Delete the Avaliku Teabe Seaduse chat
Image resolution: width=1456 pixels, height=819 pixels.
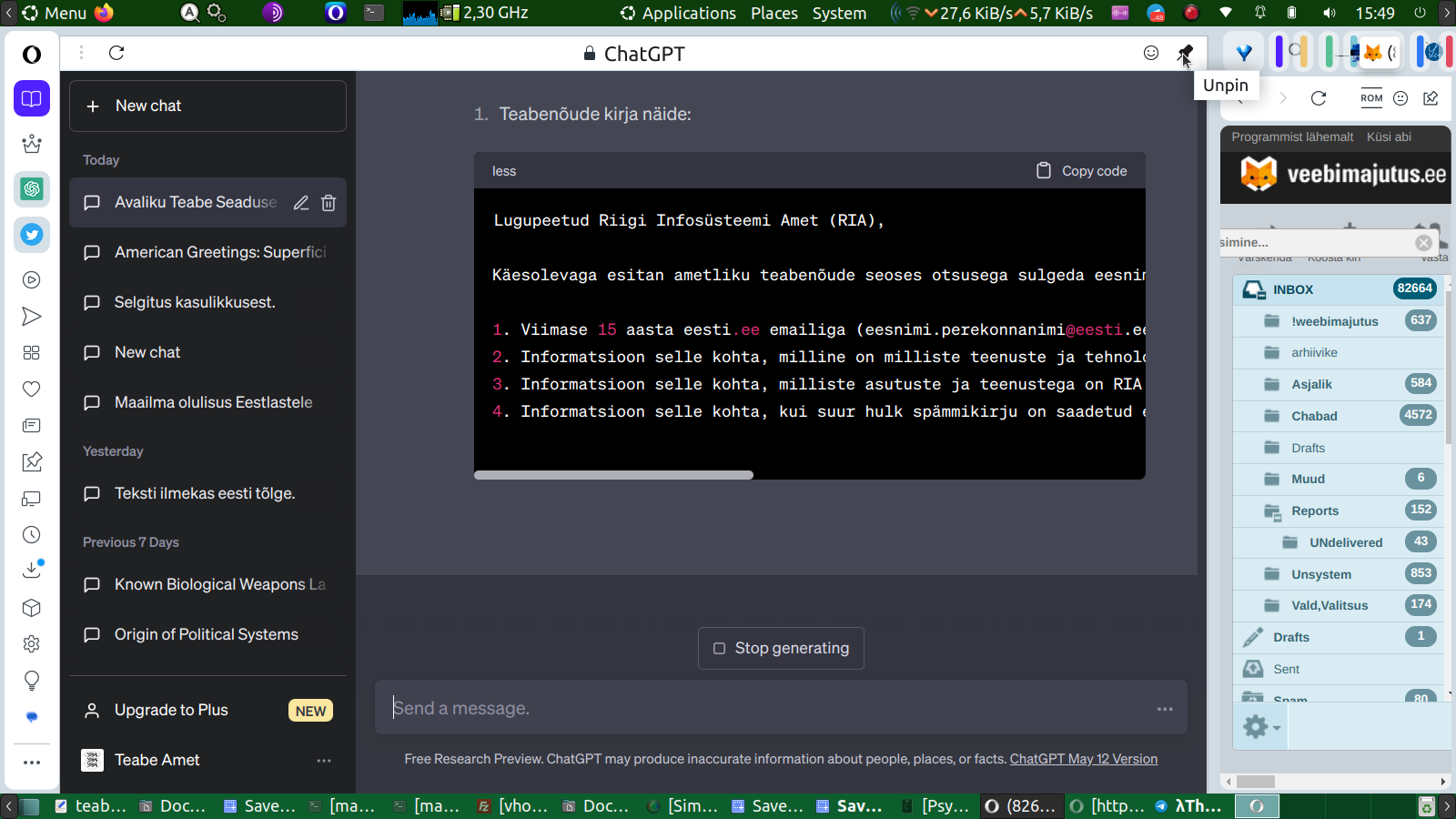pyautogui.click(x=329, y=203)
